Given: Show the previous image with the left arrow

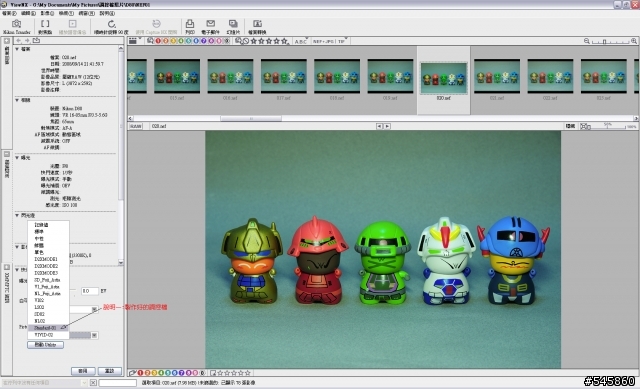Looking at the screenshot, I should pyautogui.click(x=379, y=126).
